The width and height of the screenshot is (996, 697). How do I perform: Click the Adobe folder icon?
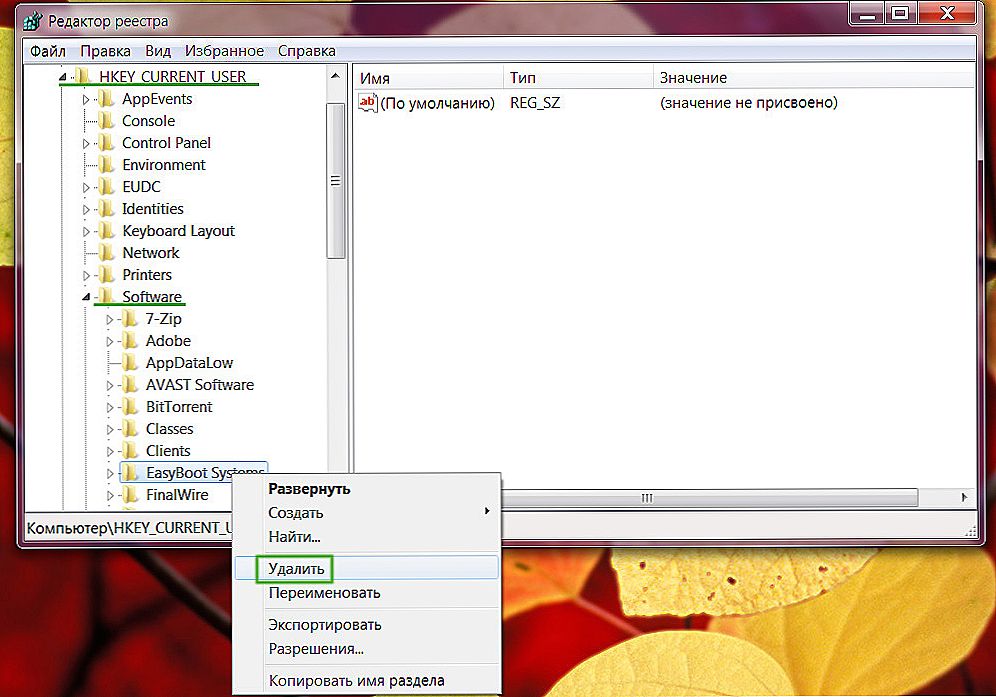tap(130, 341)
